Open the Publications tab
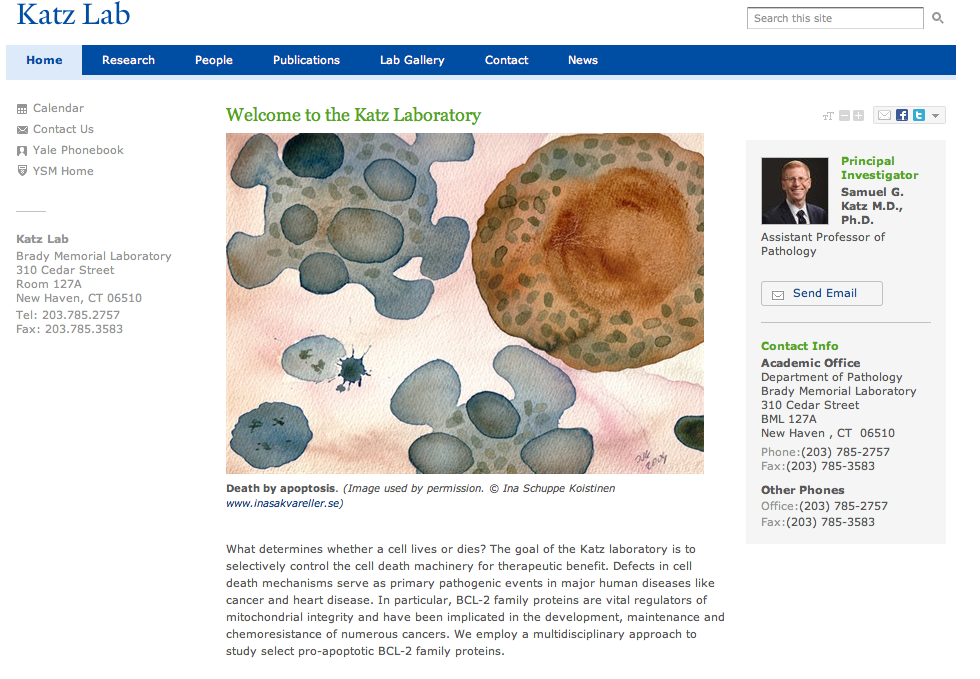Image resolution: width=980 pixels, height=679 pixels. [306, 60]
